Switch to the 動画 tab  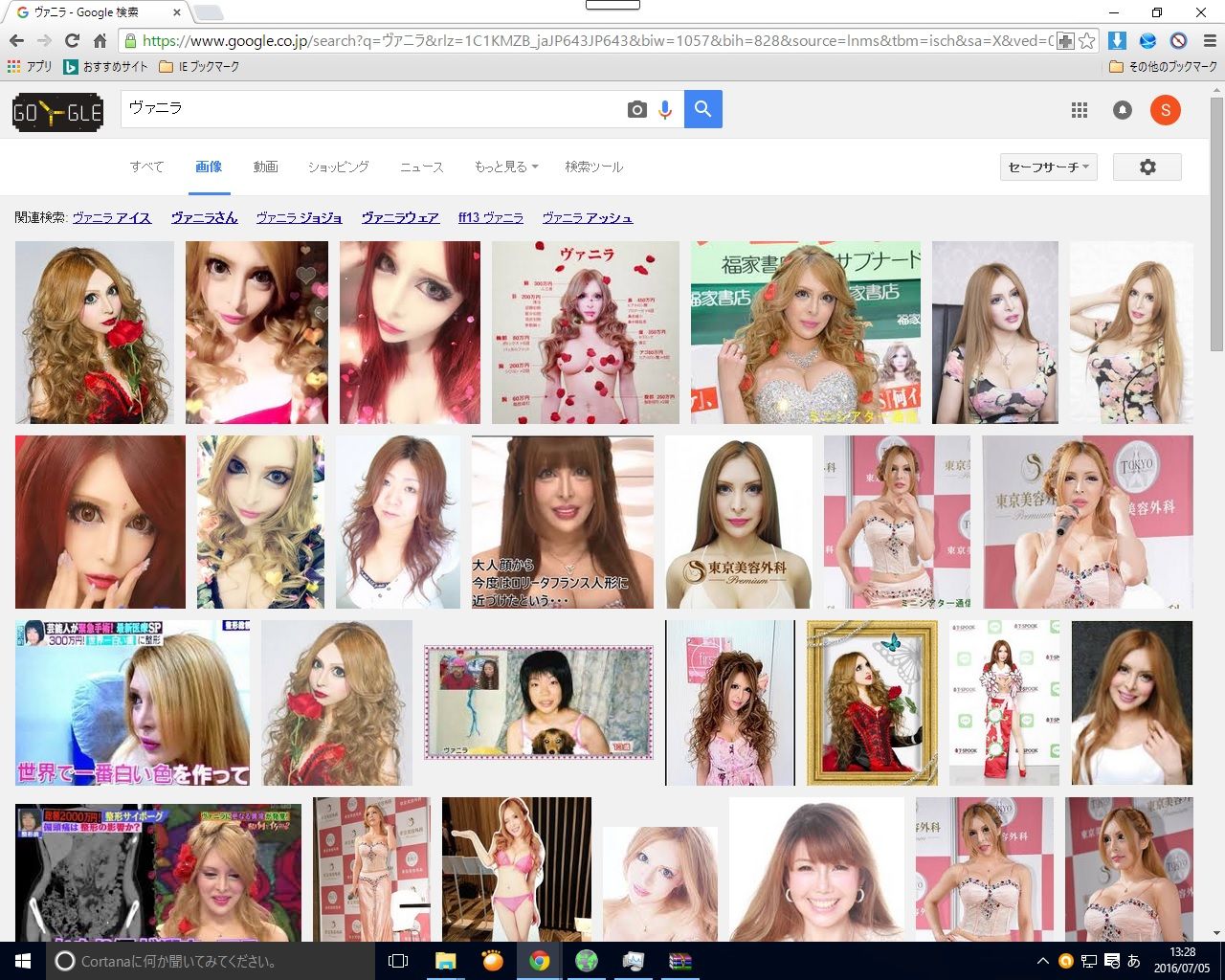(266, 167)
